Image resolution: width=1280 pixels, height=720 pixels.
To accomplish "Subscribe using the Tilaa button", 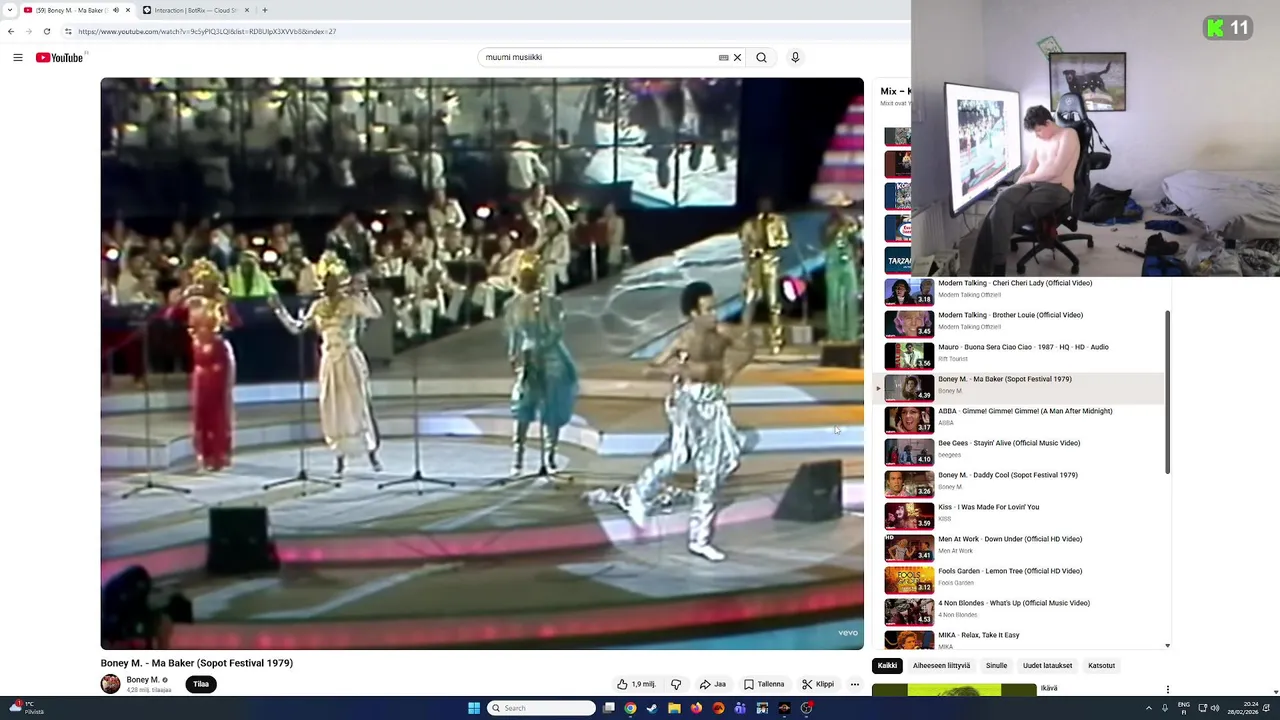I will point(201,684).
